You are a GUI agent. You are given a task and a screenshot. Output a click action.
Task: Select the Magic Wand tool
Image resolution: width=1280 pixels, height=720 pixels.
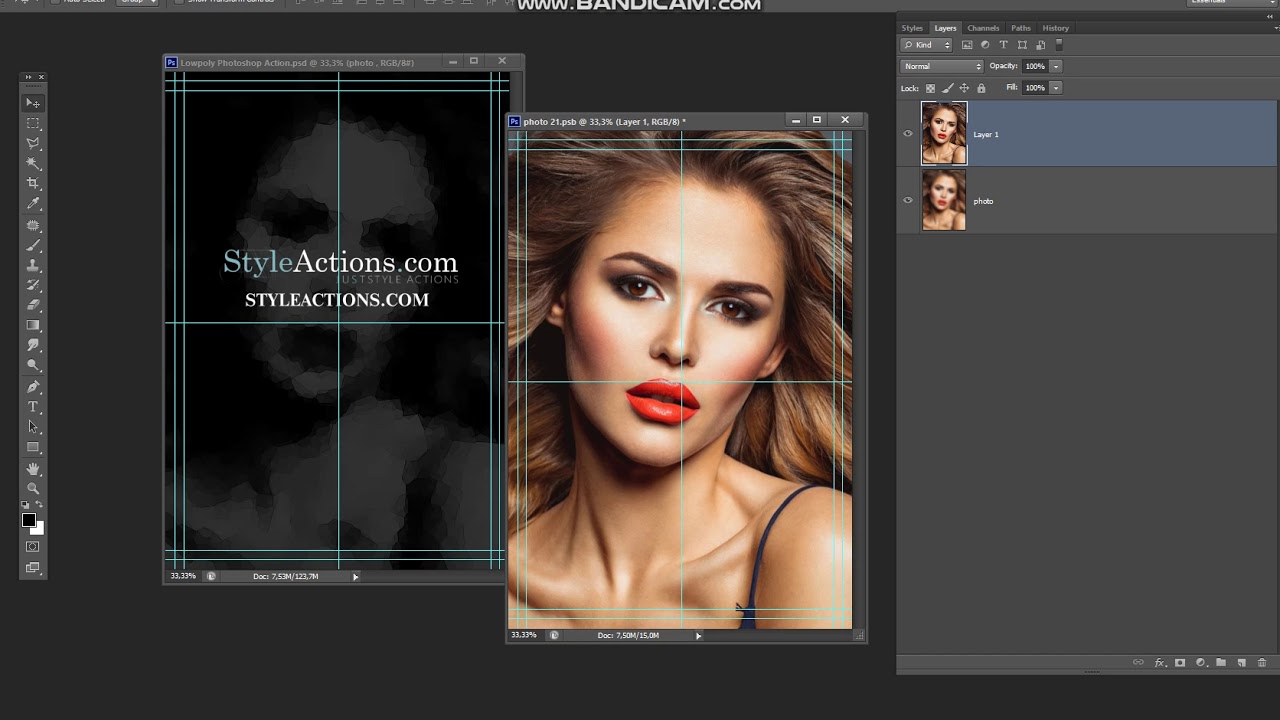pos(33,164)
